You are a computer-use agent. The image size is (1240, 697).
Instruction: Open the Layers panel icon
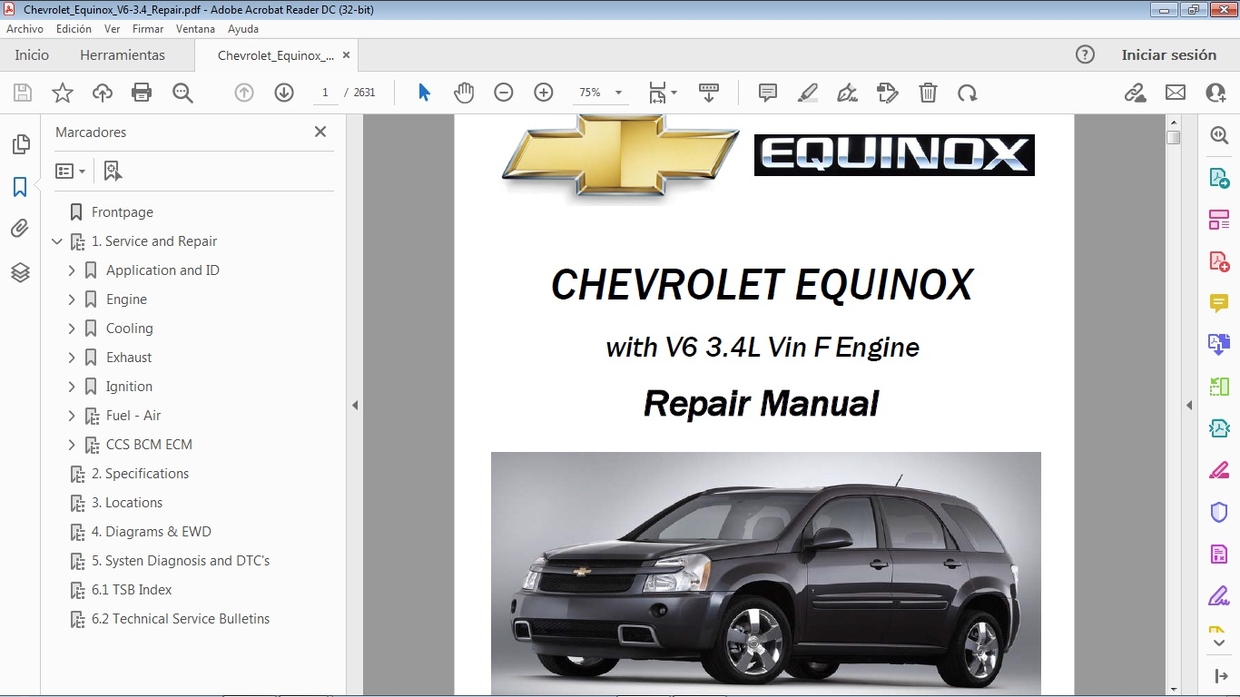coord(20,273)
